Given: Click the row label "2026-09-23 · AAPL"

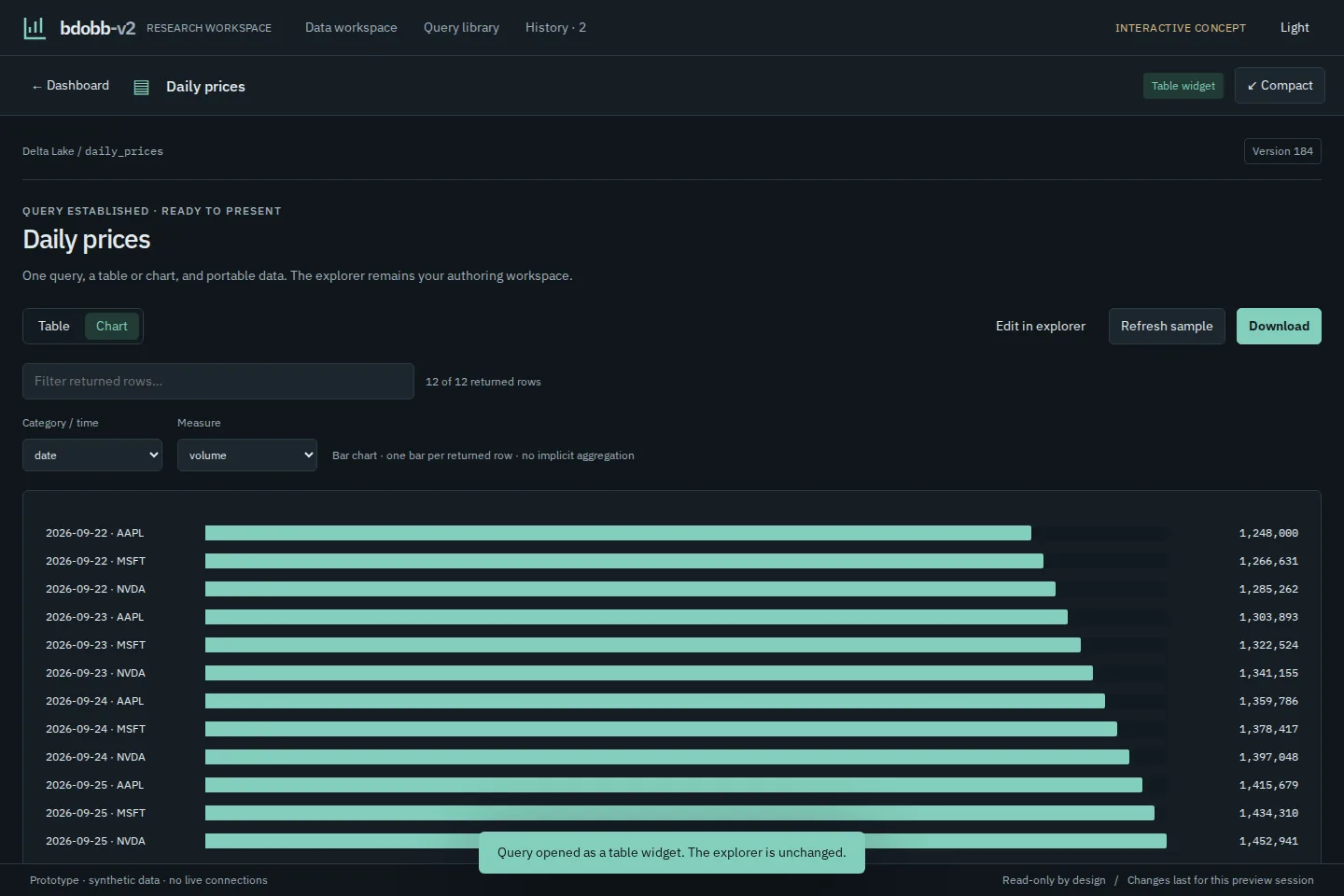Looking at the screenshot, I should (x=95, y=617).
